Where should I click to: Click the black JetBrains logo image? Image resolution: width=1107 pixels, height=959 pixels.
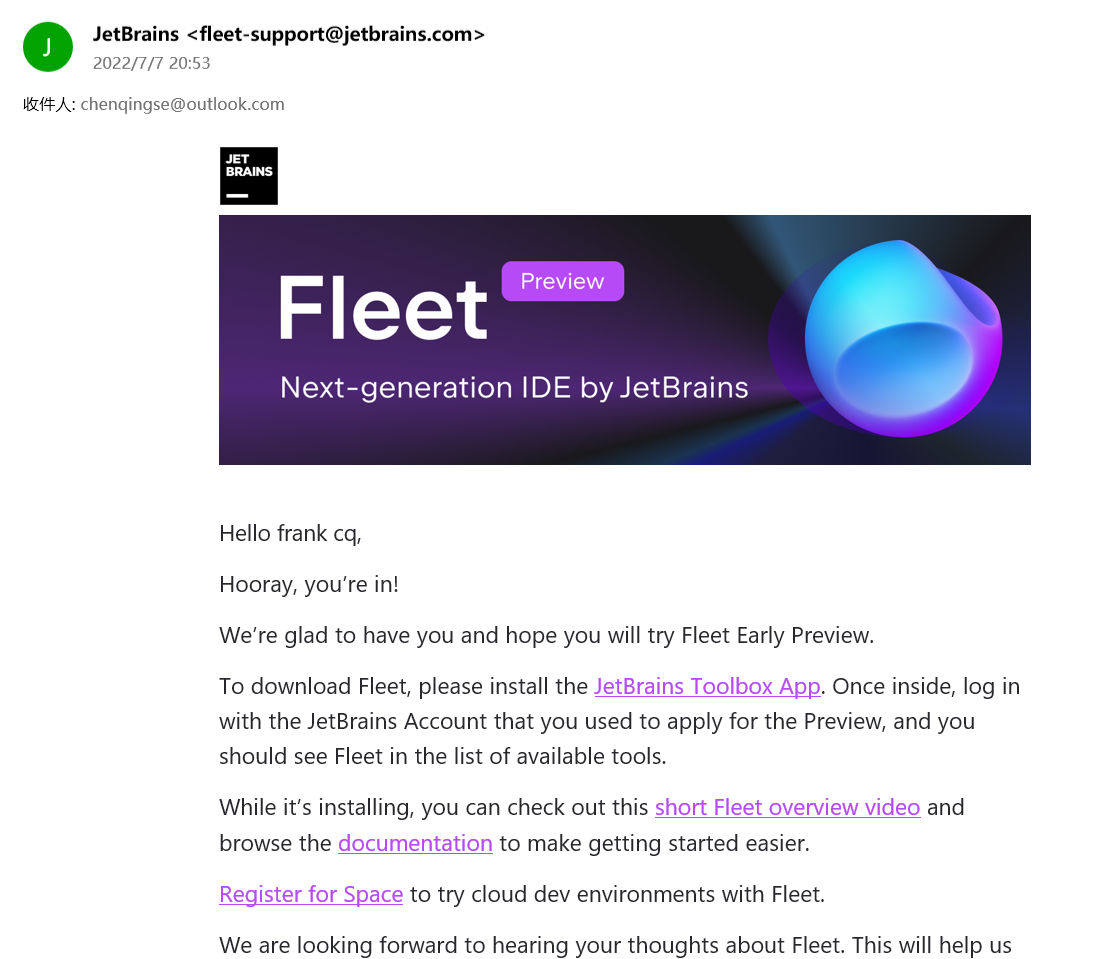click(249, 176)
